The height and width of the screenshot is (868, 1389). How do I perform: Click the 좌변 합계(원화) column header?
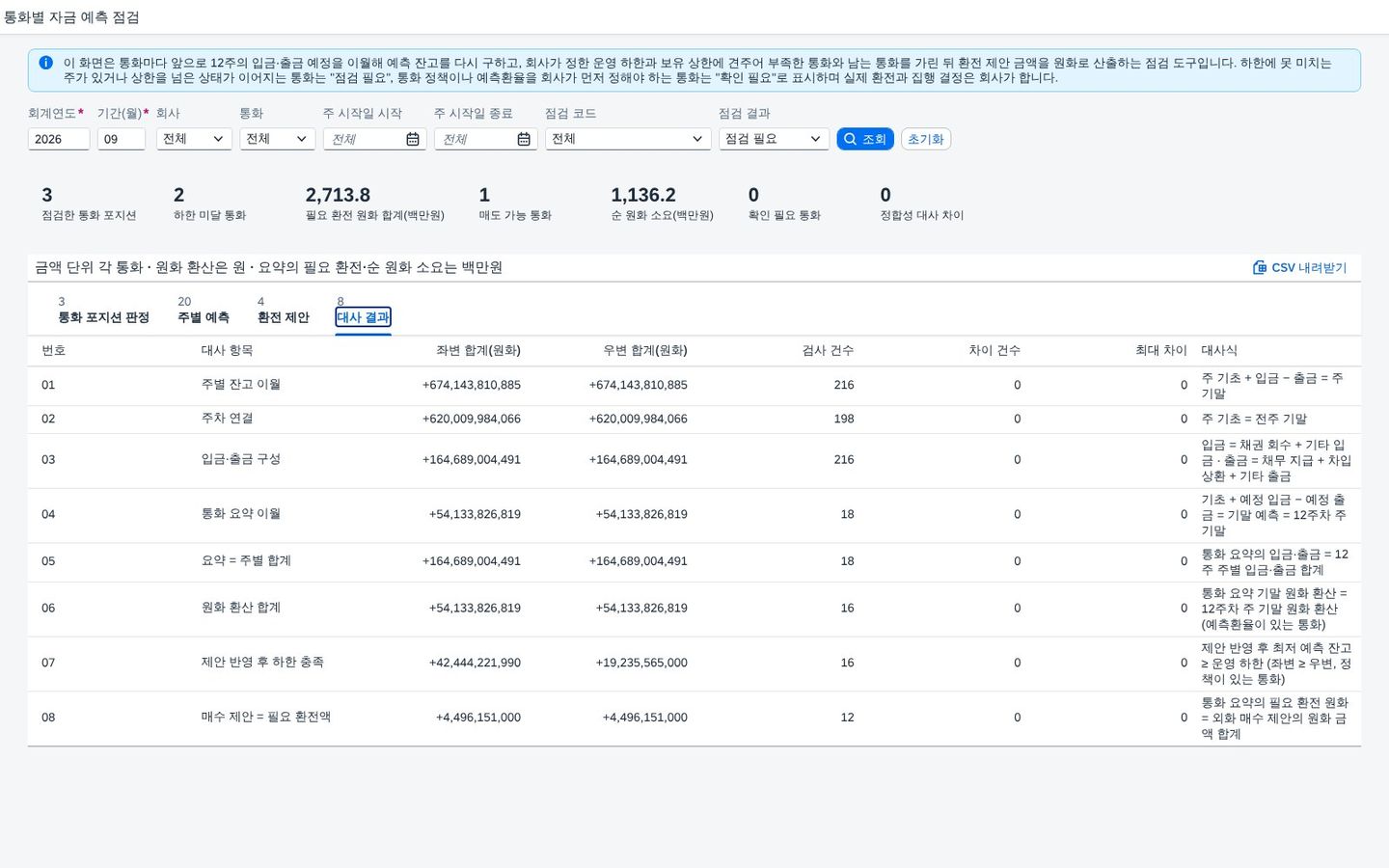478,350
